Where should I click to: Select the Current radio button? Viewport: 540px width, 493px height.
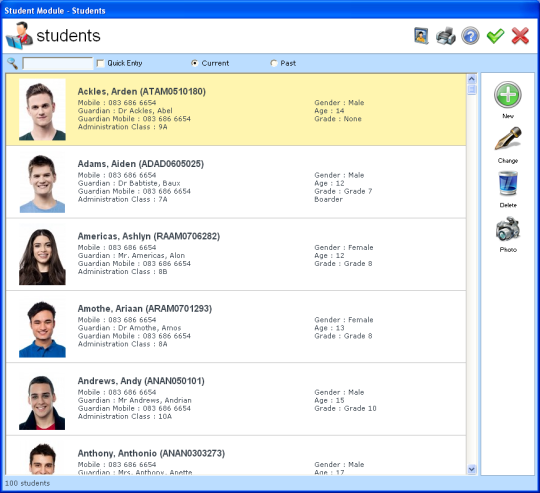click(195, 63)
